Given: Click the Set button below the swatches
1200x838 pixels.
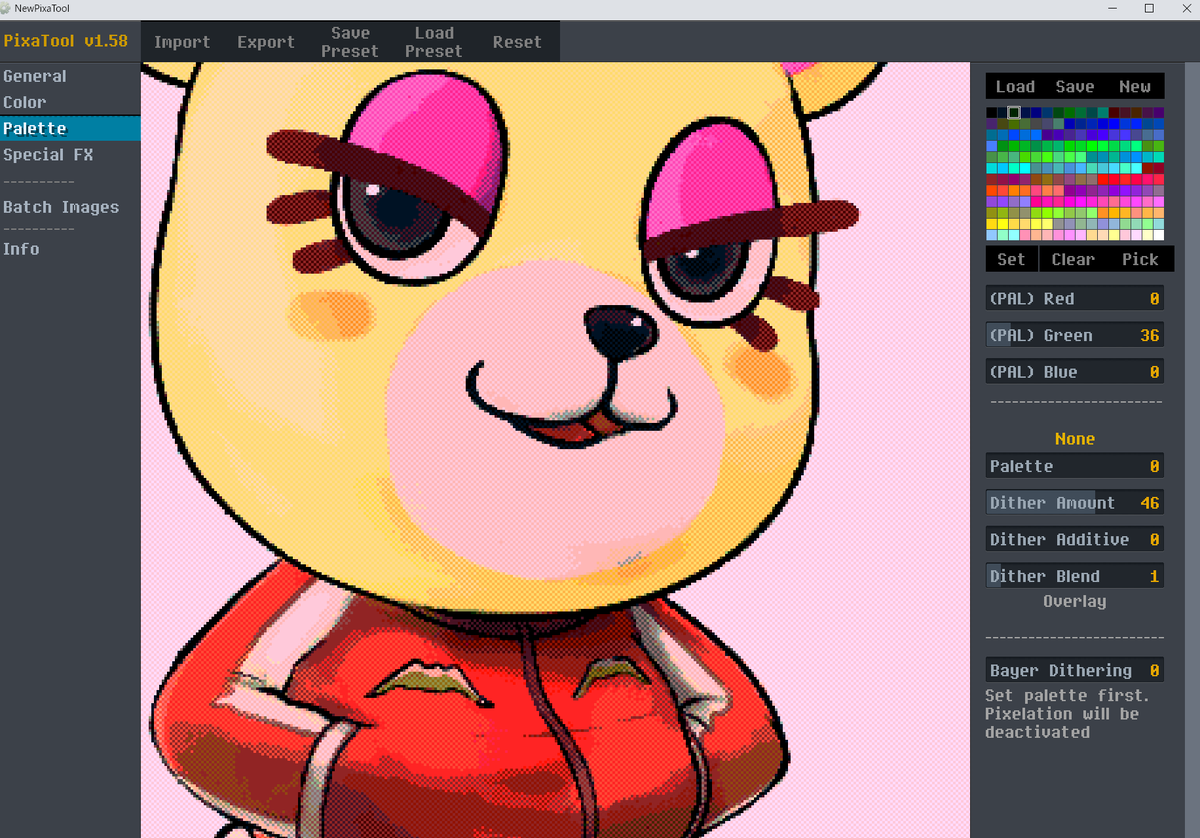Looking at the screenshot, I should tap(1011, 259).
